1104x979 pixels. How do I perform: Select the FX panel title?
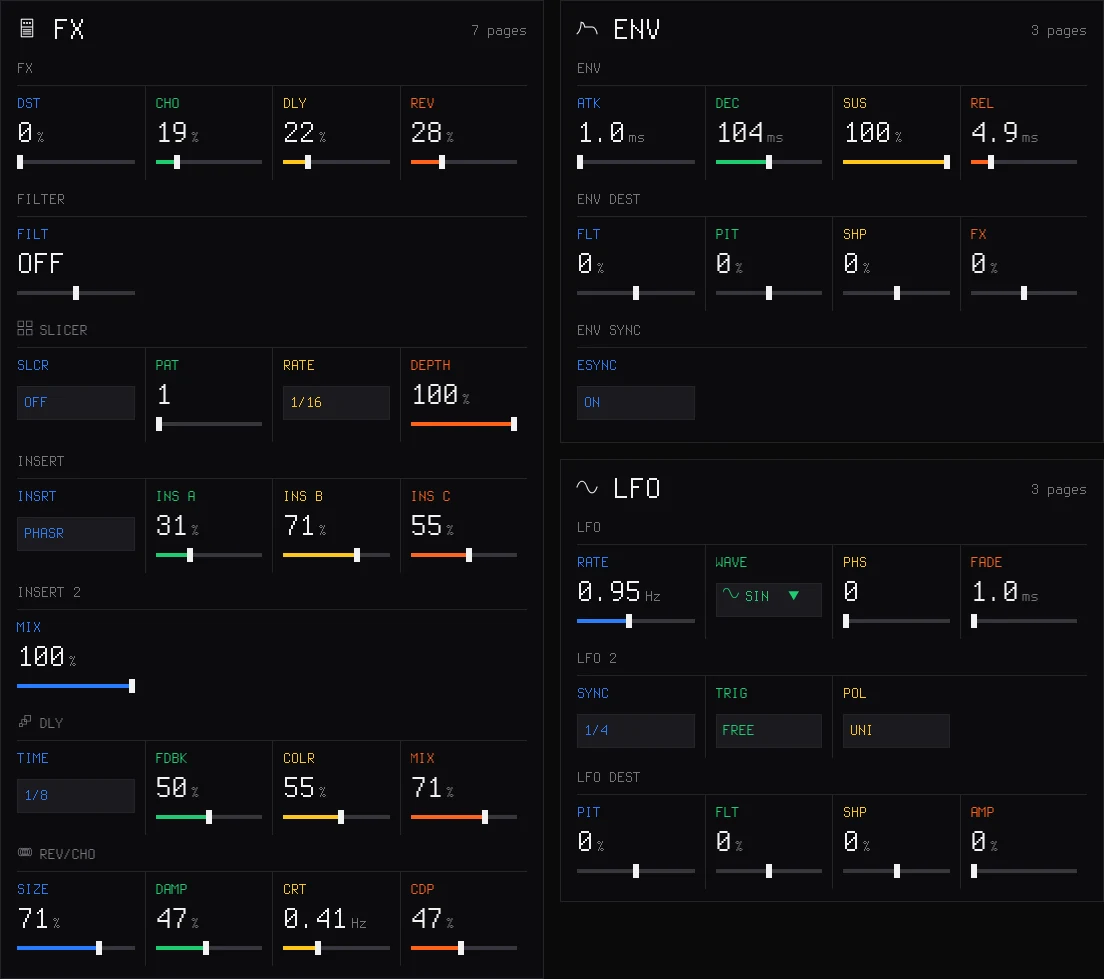coord(69,29)
